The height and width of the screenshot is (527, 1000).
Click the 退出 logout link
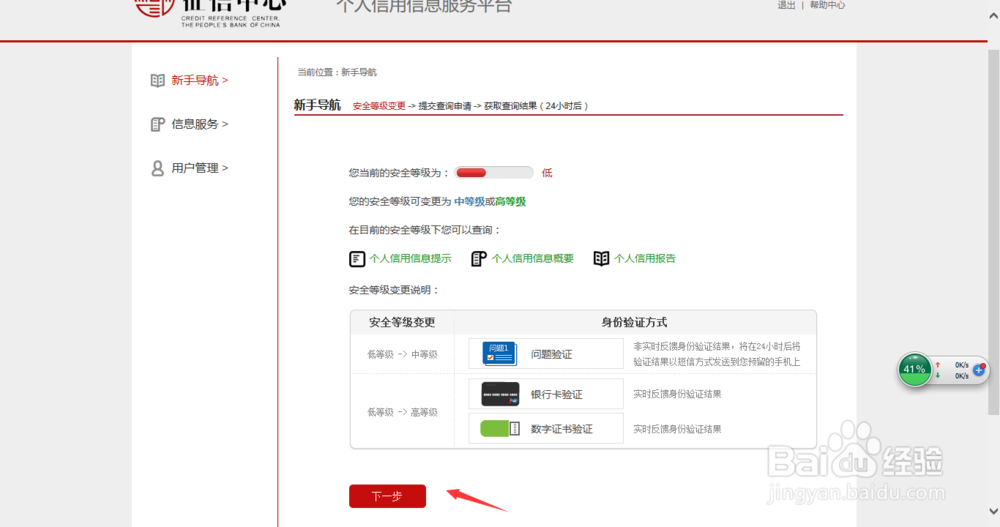coord(786,5)
